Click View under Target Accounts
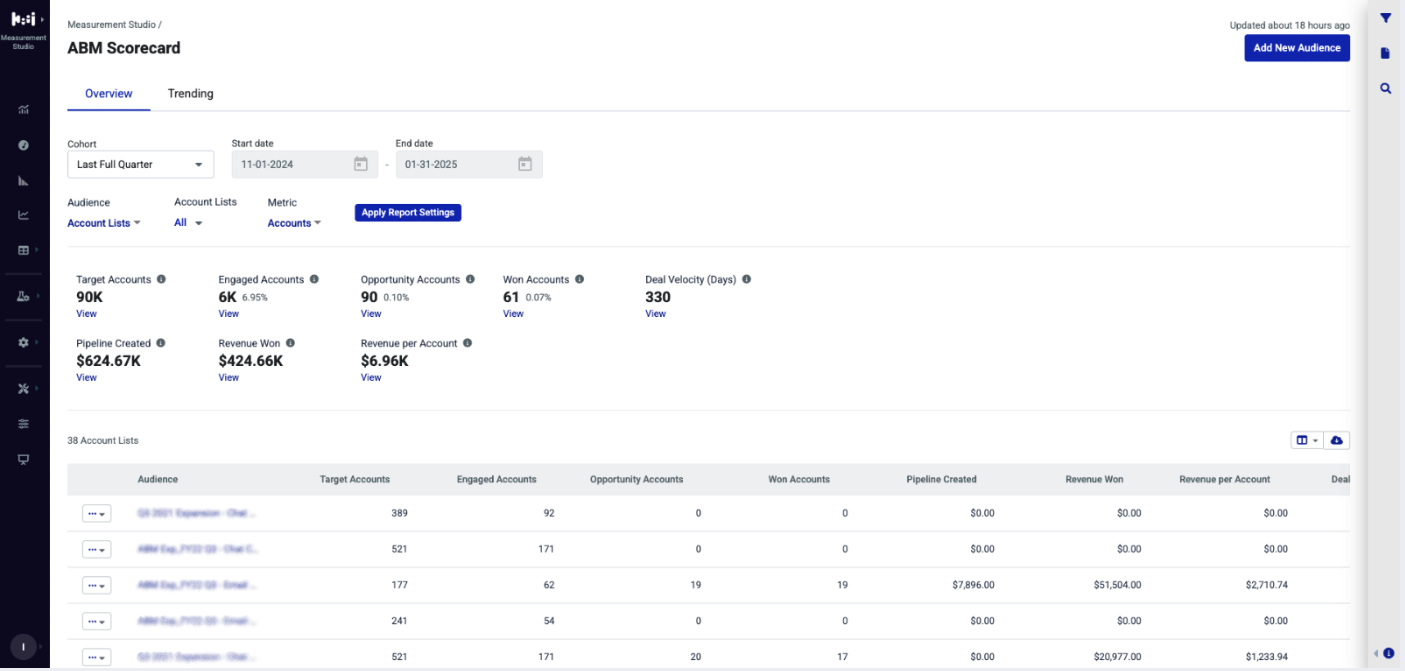Image resolution: width=1405 pixels, height=671 pixels. [x=87, y=314]
